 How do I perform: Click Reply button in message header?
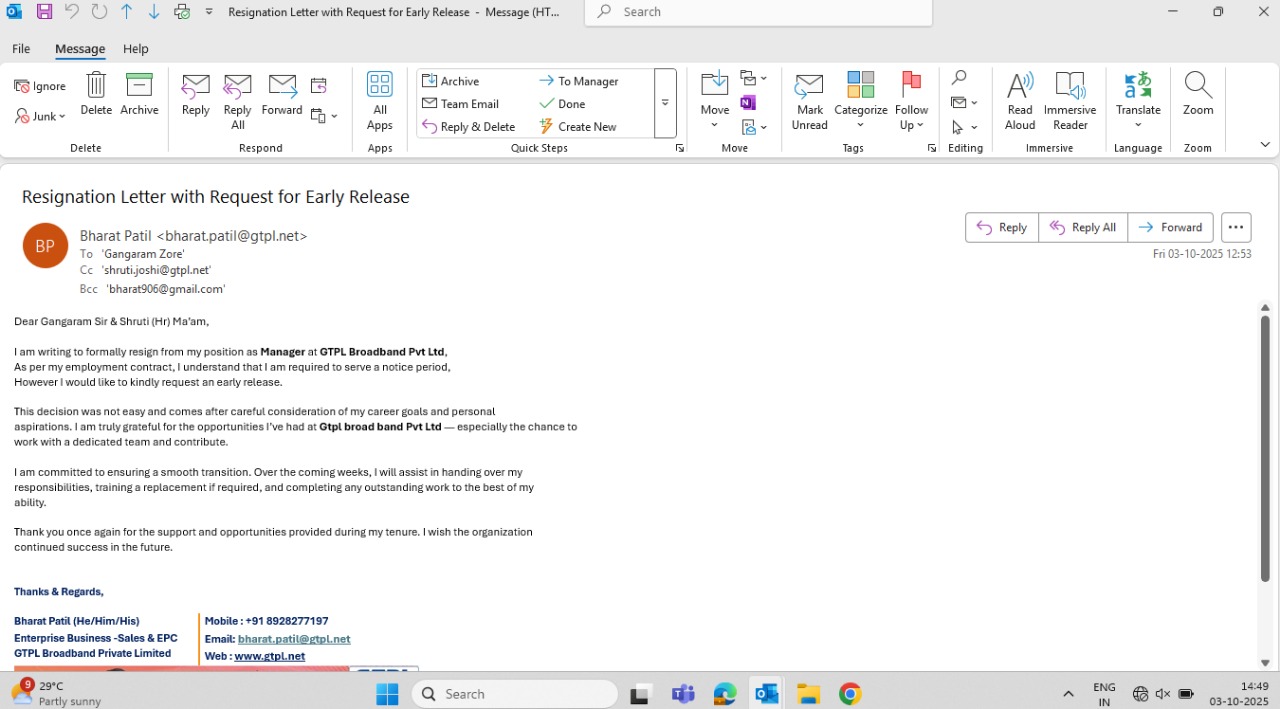click(1002, 227)
